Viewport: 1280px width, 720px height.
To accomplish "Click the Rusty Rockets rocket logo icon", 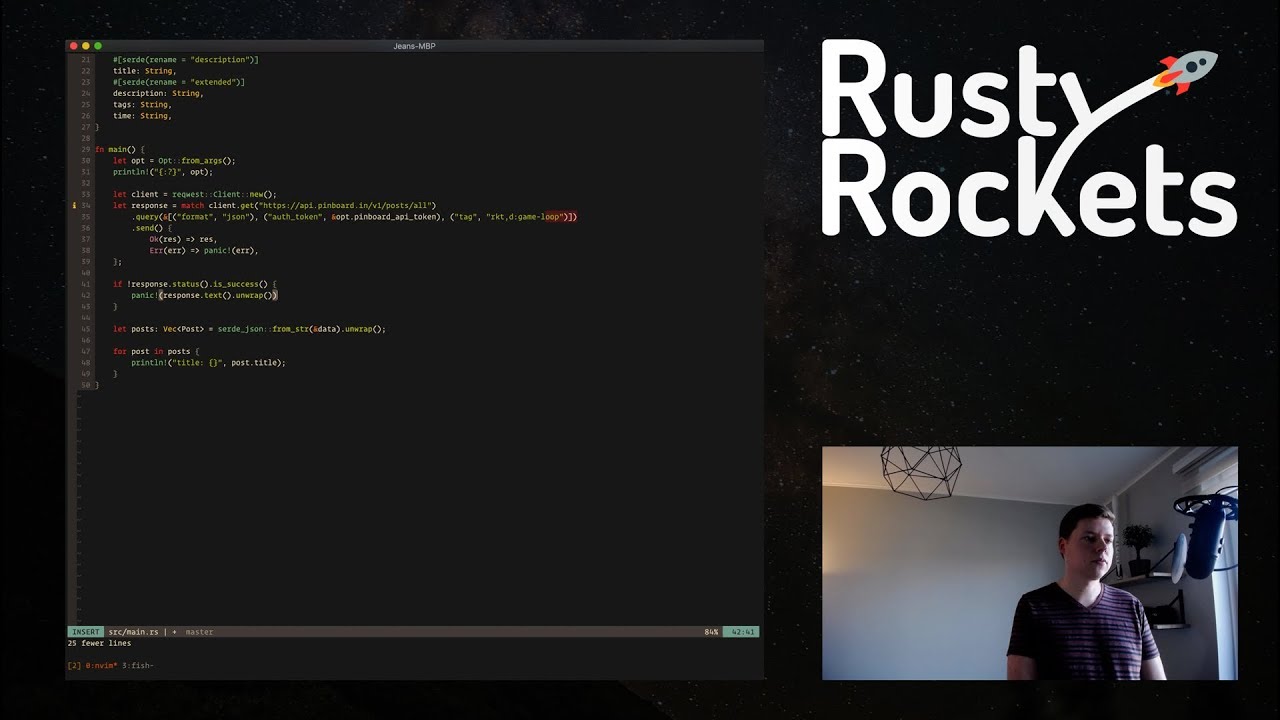I will [x=1187, y=72].
